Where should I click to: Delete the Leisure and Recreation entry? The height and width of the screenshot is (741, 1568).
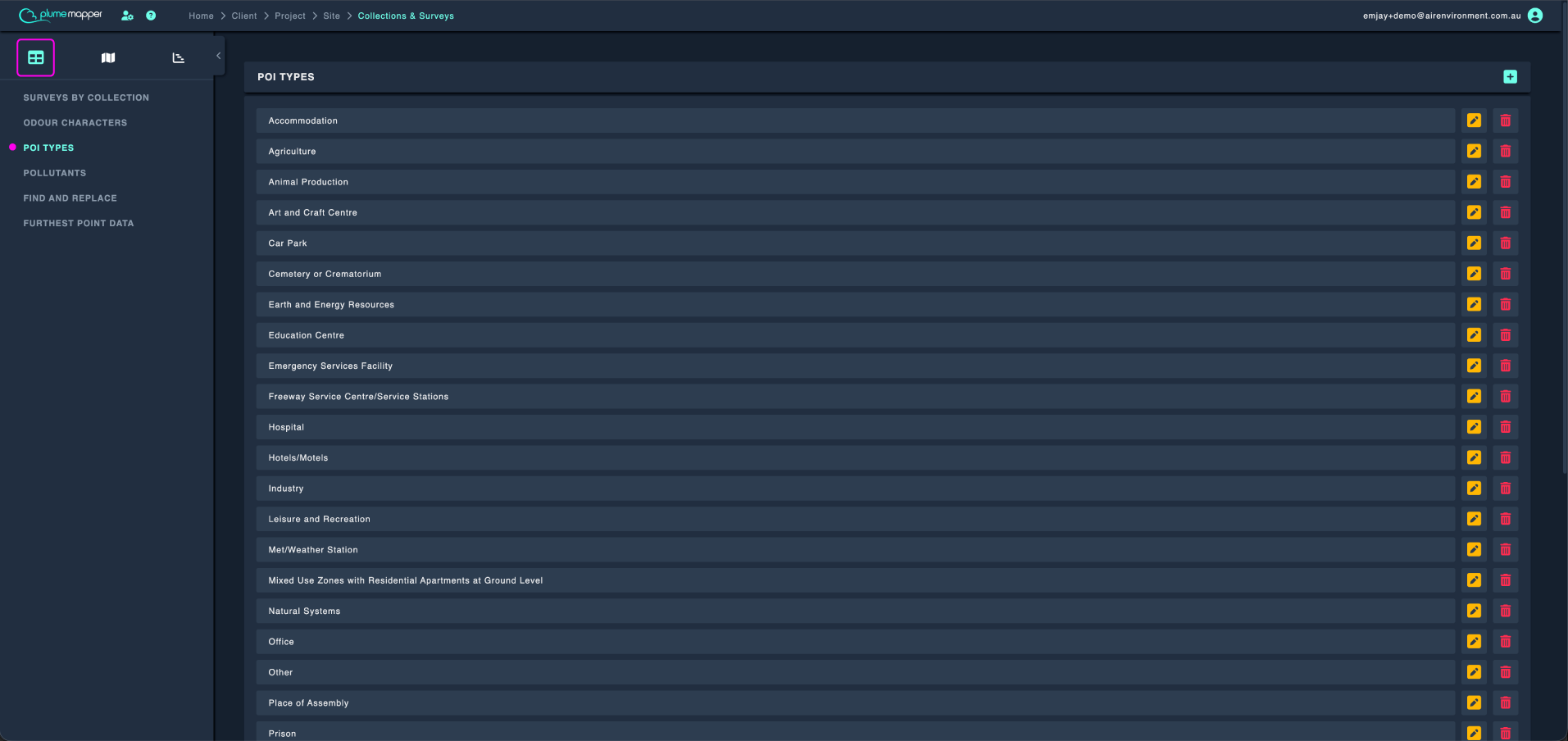point(1506,519)
